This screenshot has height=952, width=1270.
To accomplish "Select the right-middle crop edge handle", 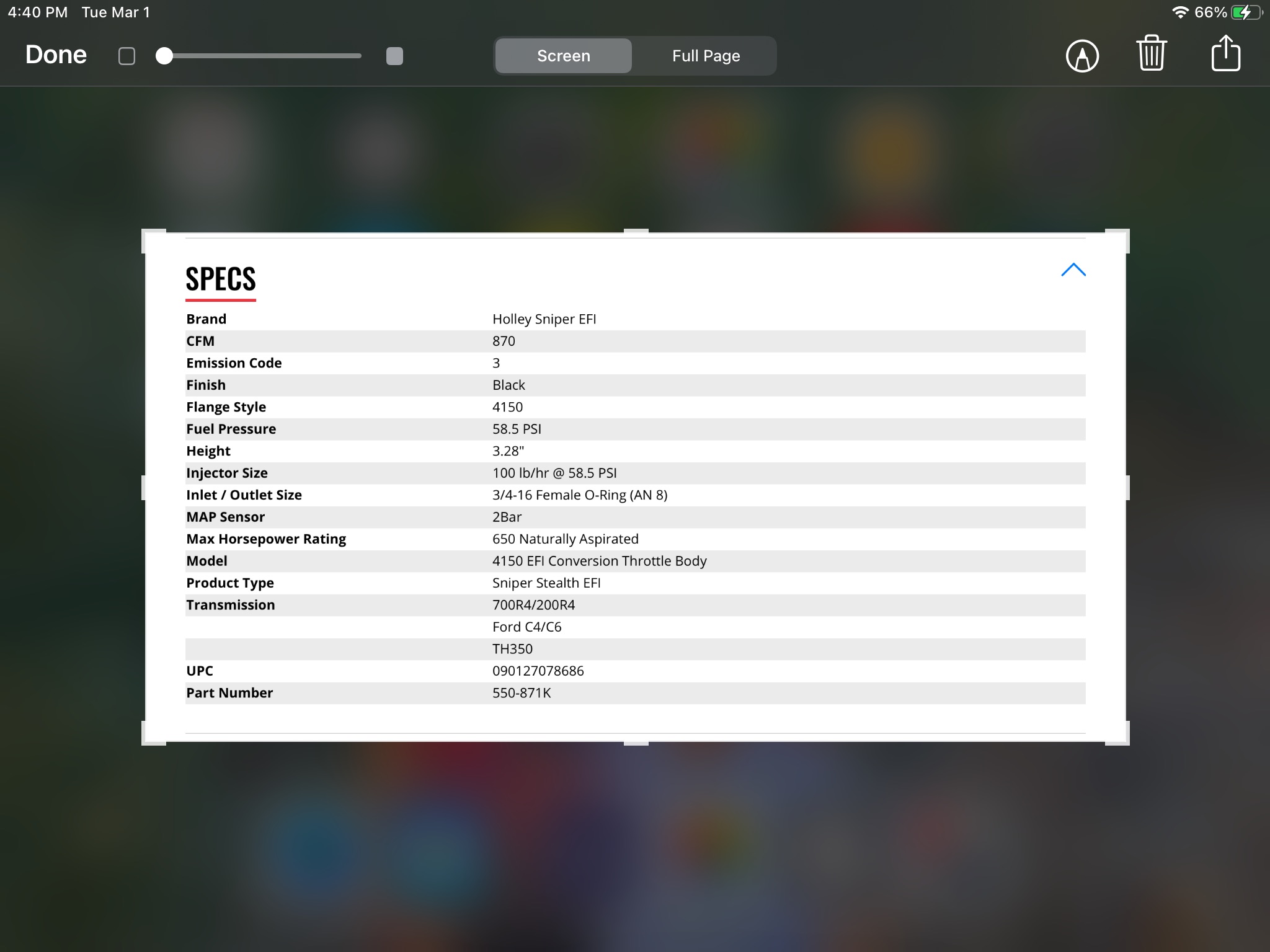I will [1127, 488].
